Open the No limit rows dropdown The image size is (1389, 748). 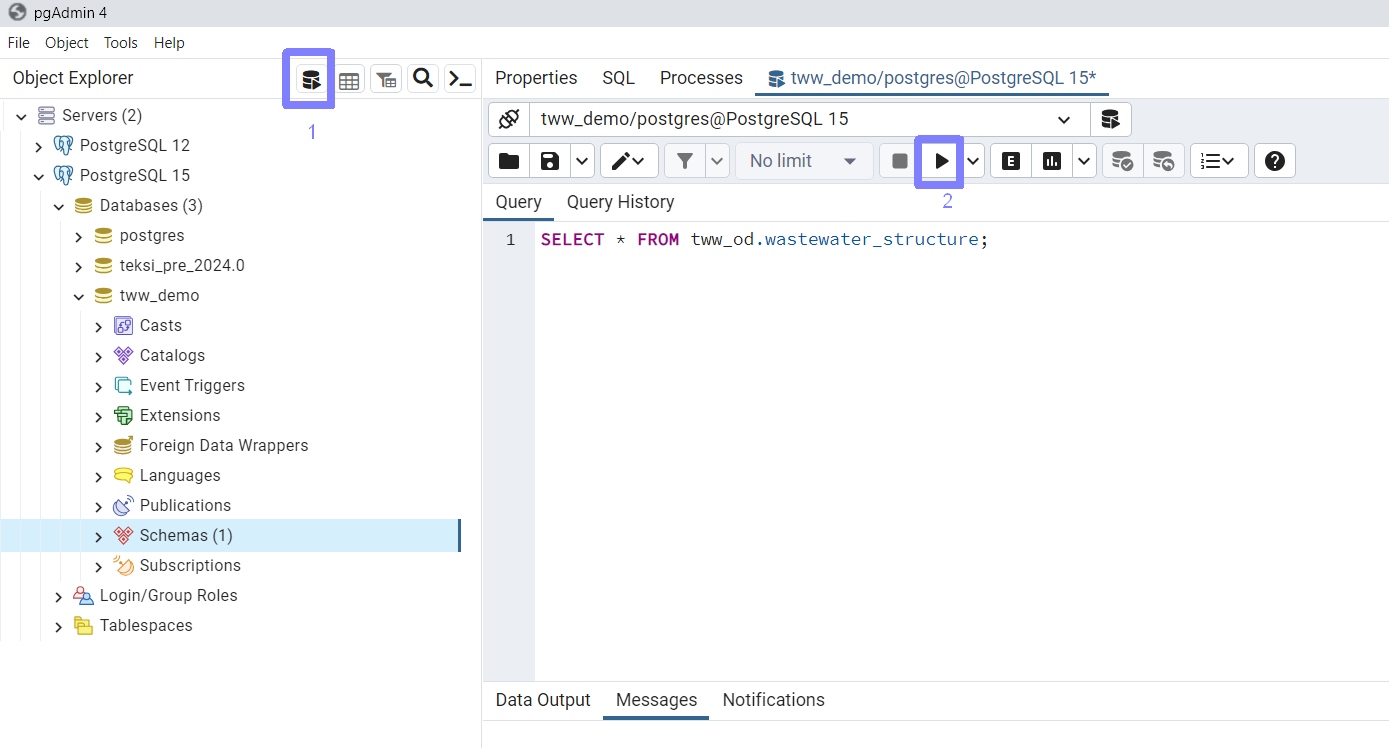tap(803, 161)
